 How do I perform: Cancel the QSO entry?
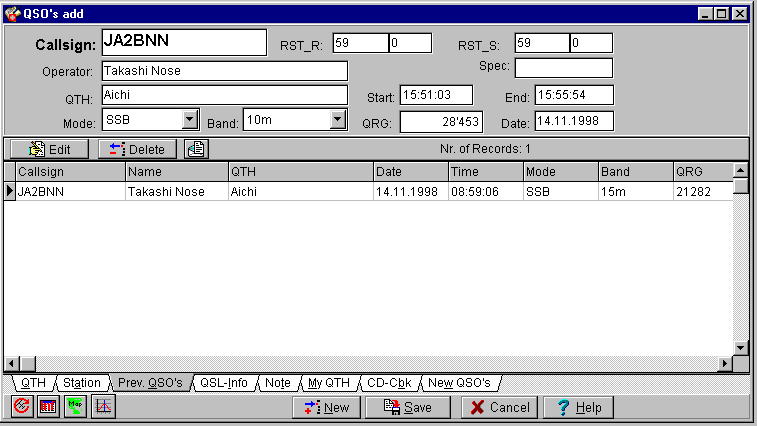pyautogui.click(x=498, y=407)
